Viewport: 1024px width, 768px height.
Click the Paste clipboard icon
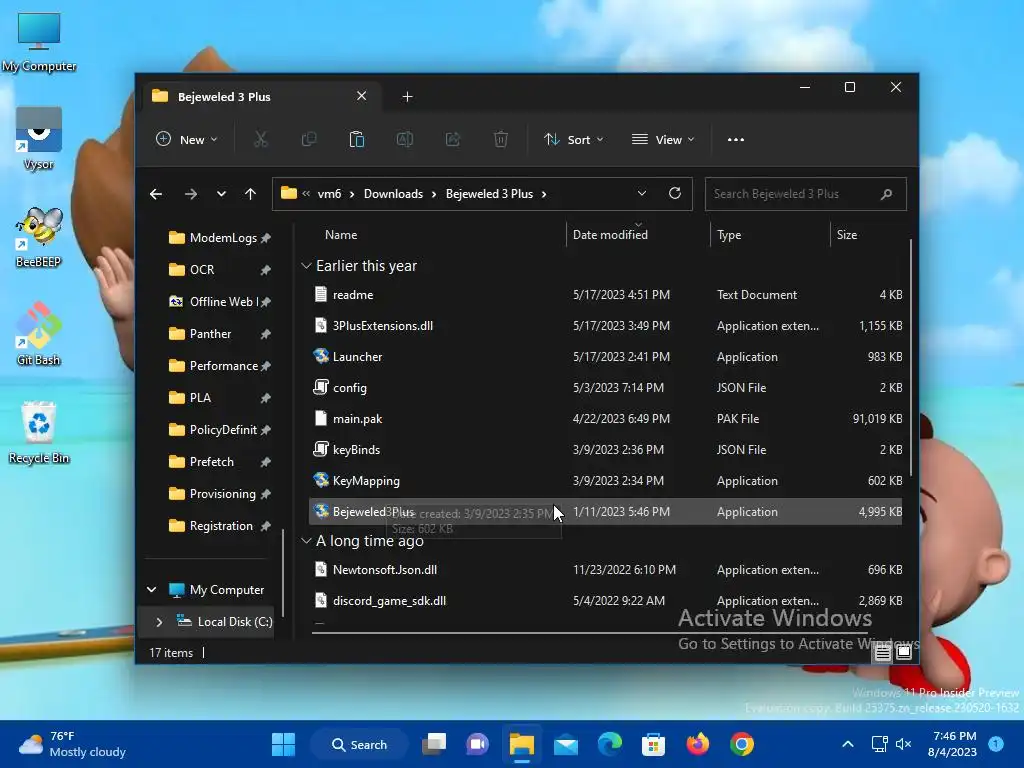(x=357, y=139)
